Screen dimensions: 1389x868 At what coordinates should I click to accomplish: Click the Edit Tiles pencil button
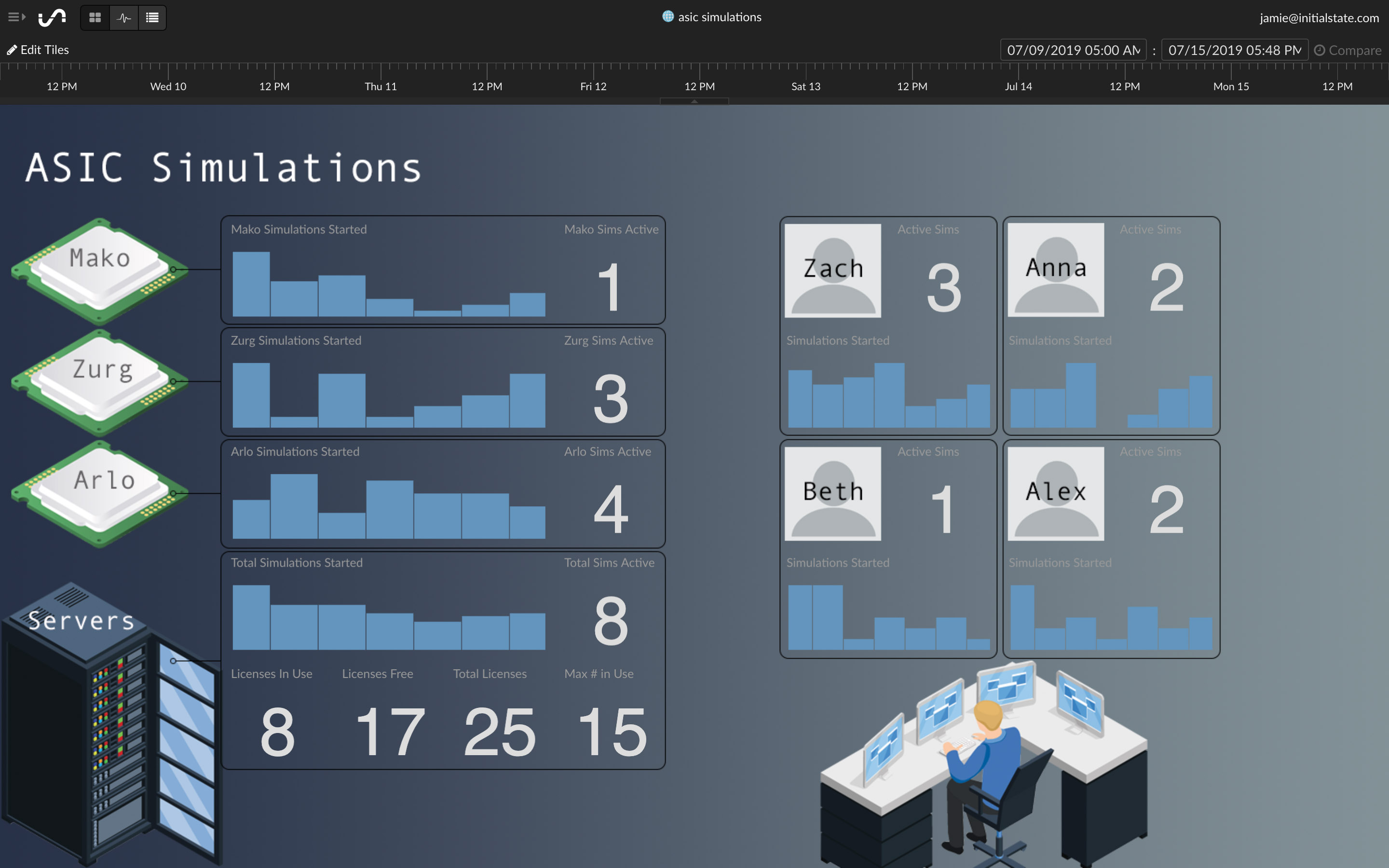[38, 50]
